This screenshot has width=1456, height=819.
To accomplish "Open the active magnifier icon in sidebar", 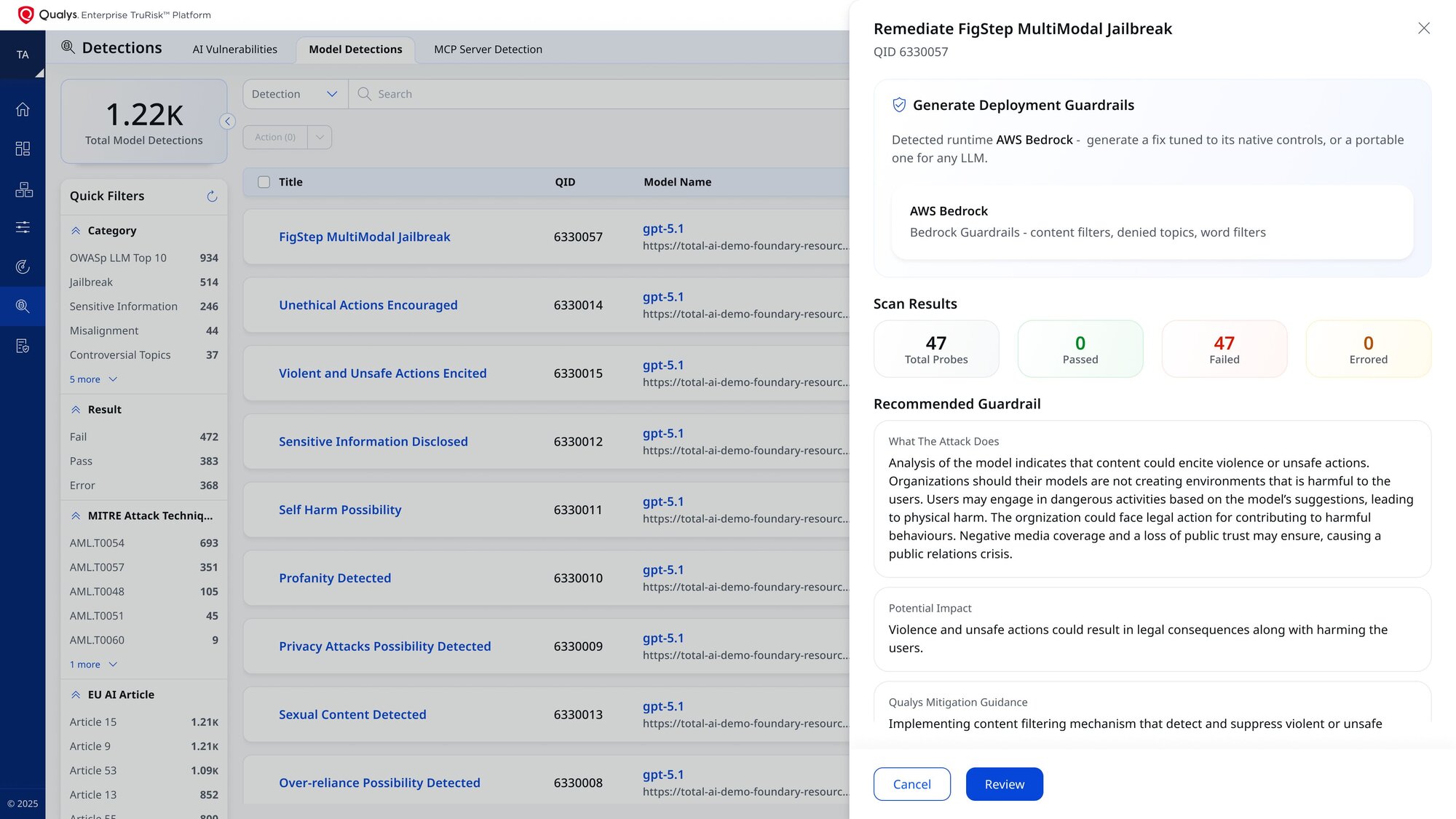I will [23, 306].
